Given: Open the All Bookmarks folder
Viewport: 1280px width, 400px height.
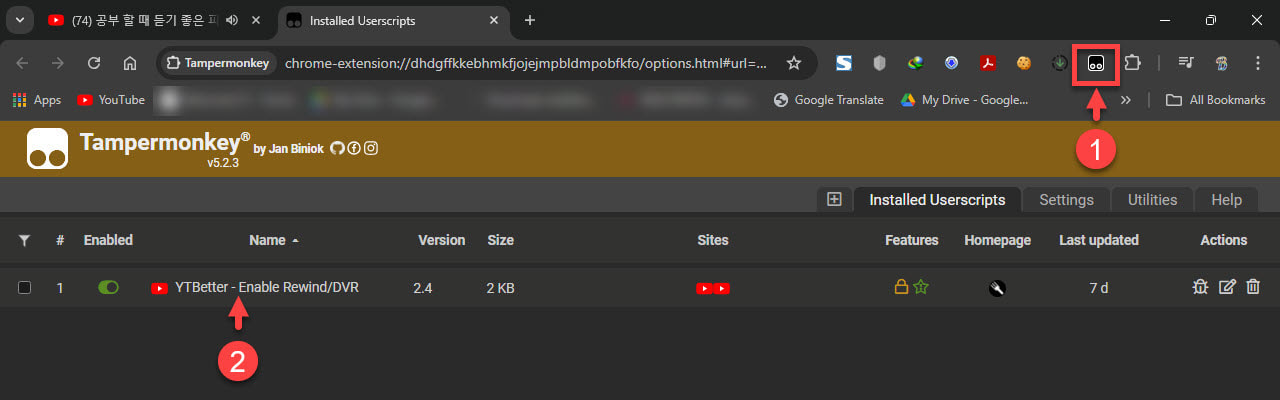Looking at the screenshot, I should click(1215, 99).
